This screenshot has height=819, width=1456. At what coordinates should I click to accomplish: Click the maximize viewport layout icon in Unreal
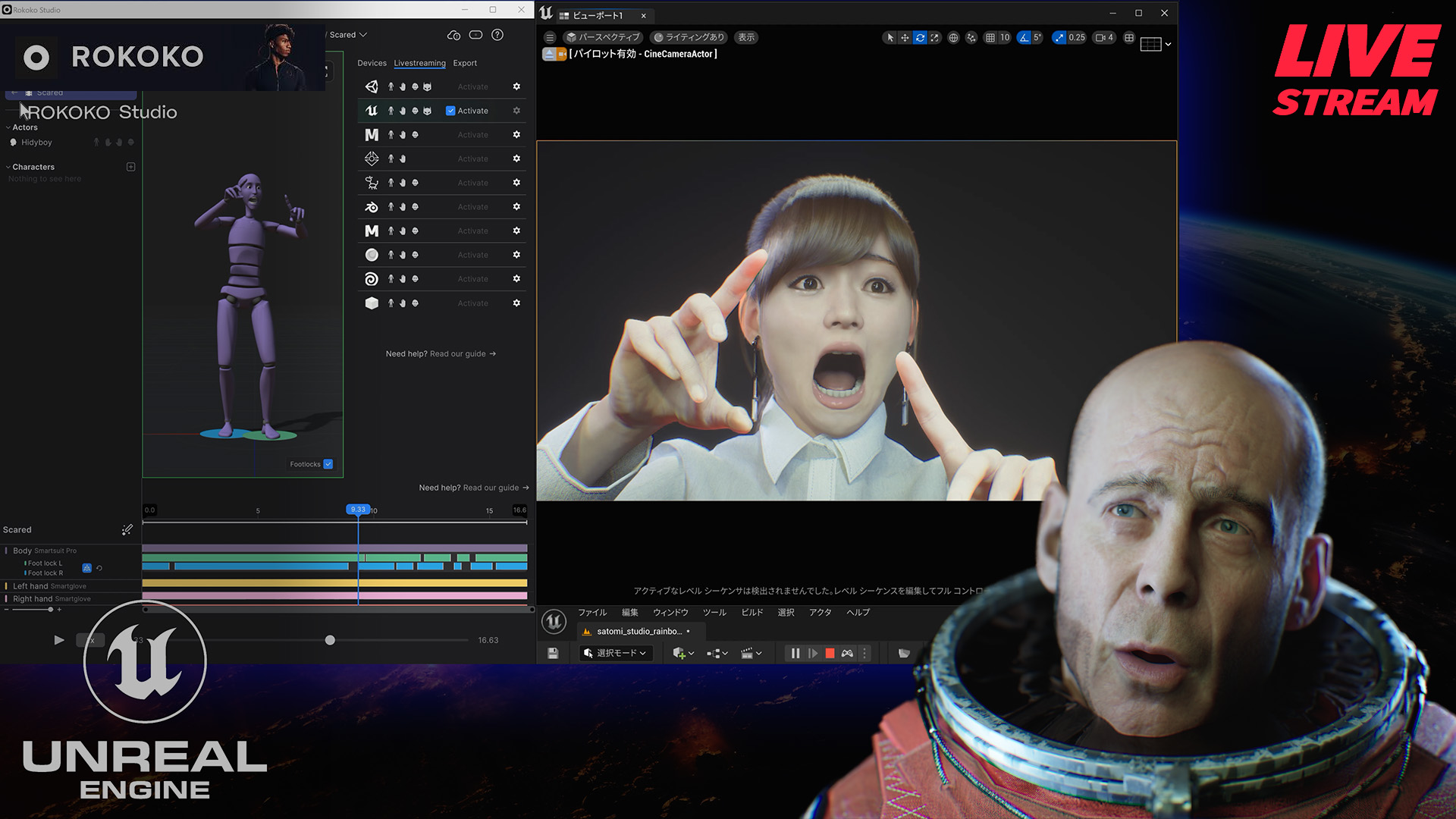1129,37
